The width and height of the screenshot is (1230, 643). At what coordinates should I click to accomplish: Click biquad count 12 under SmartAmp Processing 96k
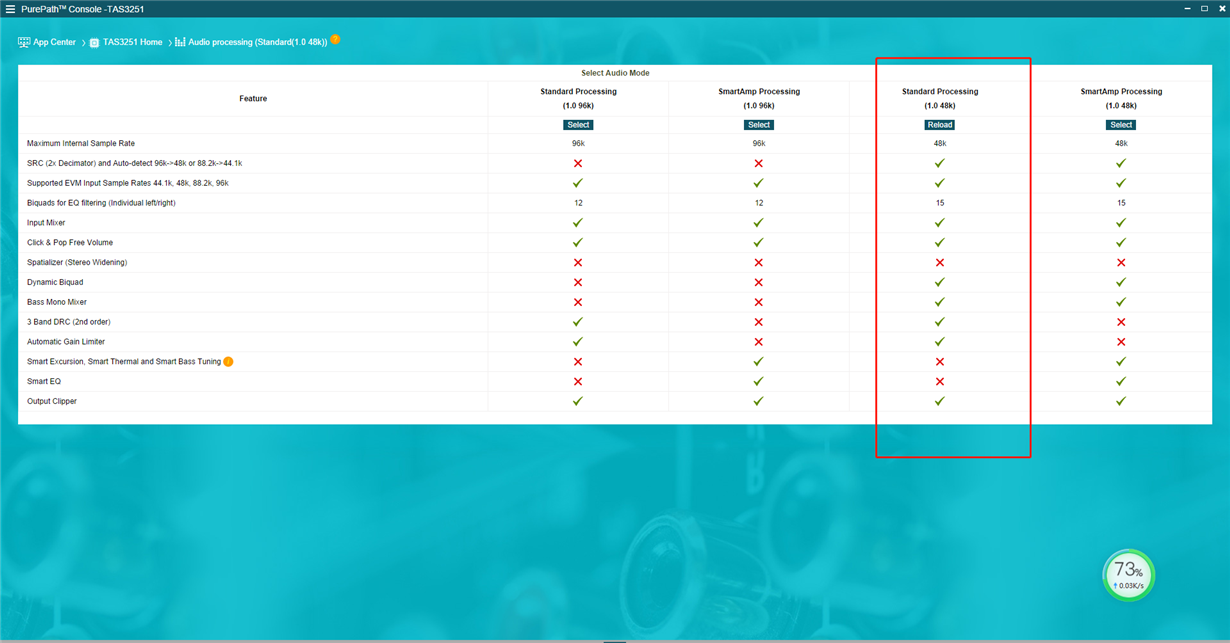759,203
